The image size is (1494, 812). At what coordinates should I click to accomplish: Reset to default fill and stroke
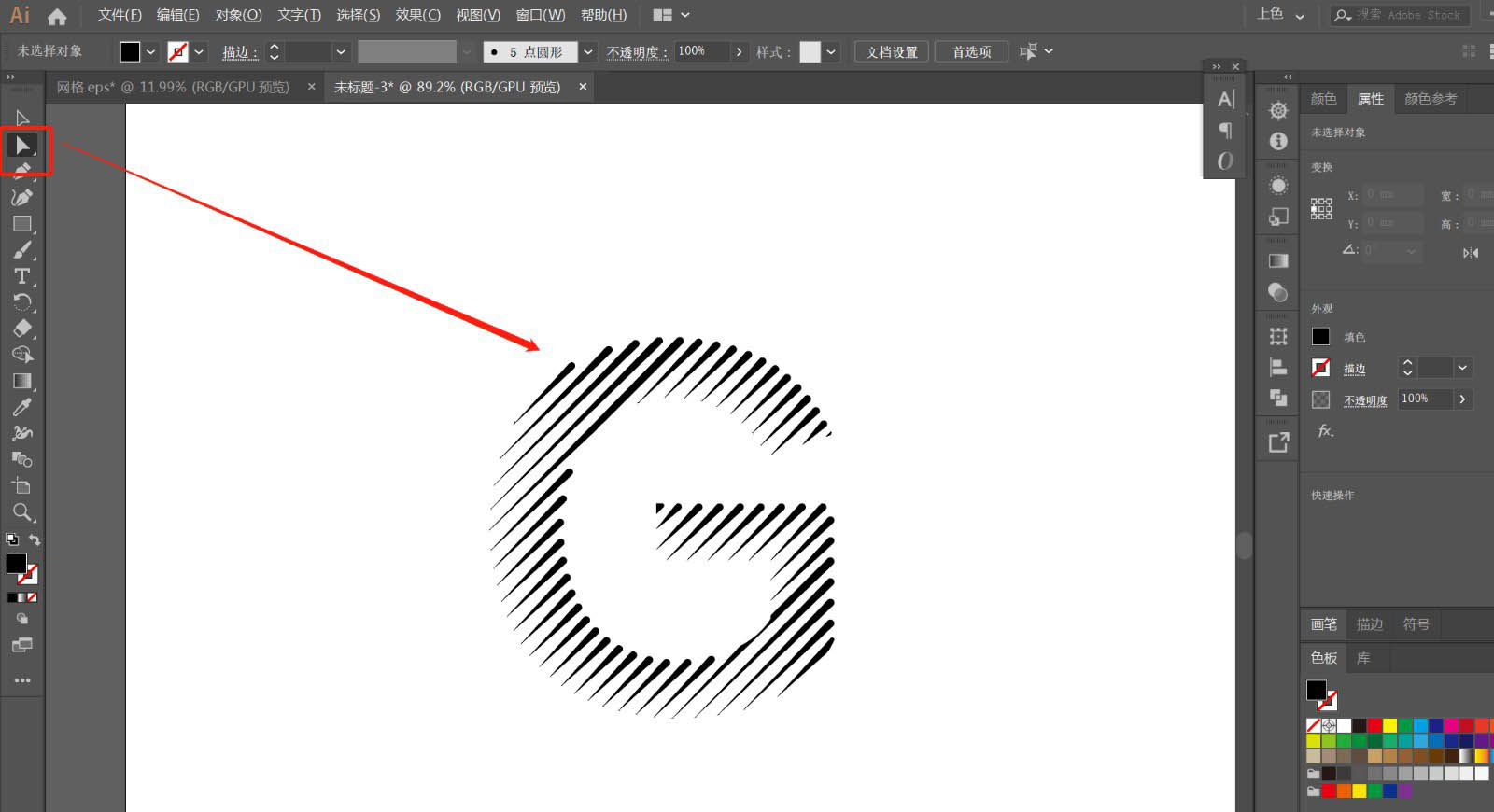tap(12, 540)
